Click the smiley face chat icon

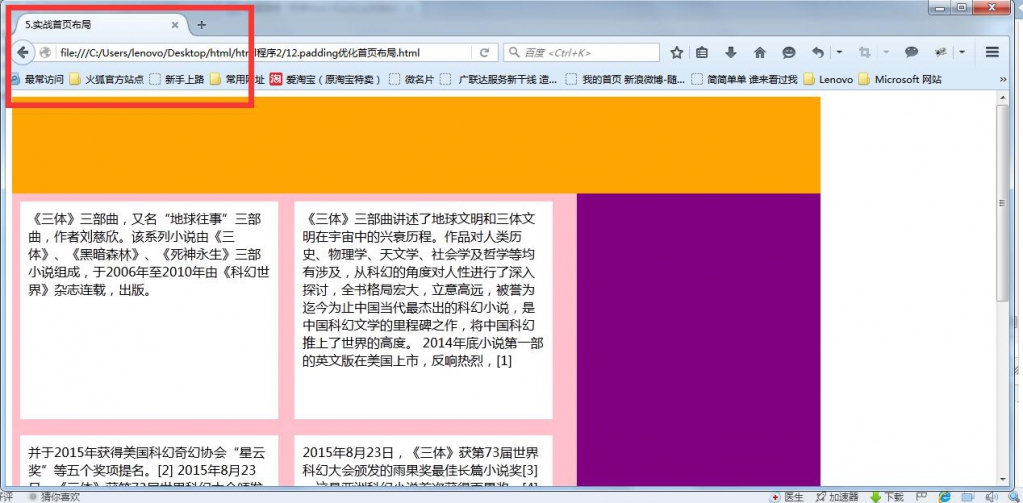pos(789,53)
